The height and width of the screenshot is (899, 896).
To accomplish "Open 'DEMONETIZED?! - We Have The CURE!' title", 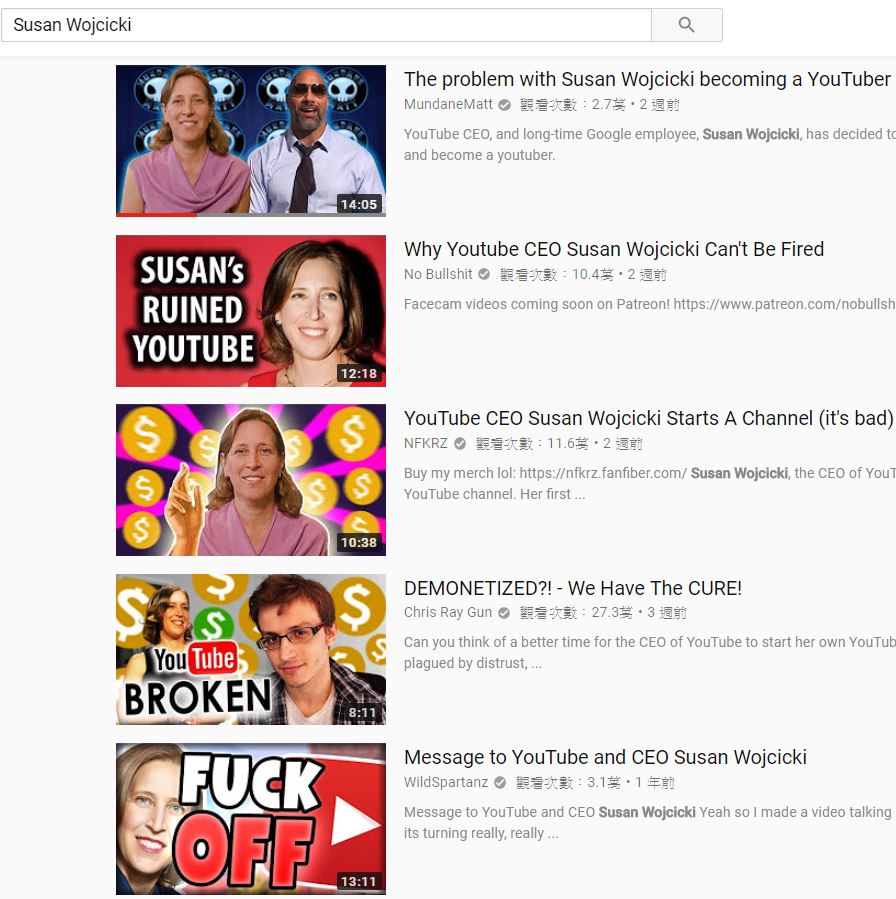I will tap(573, 588).
